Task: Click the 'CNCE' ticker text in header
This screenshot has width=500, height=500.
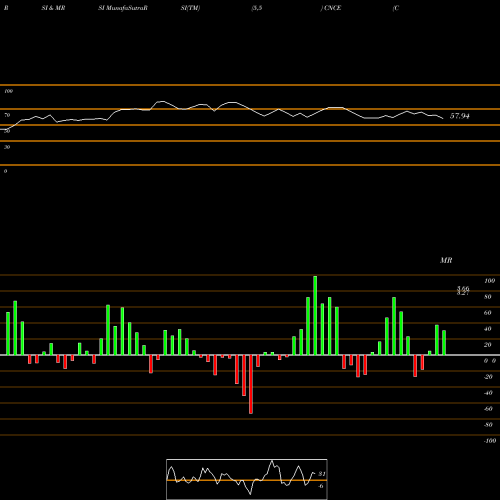Action: [x=332, y=8]
